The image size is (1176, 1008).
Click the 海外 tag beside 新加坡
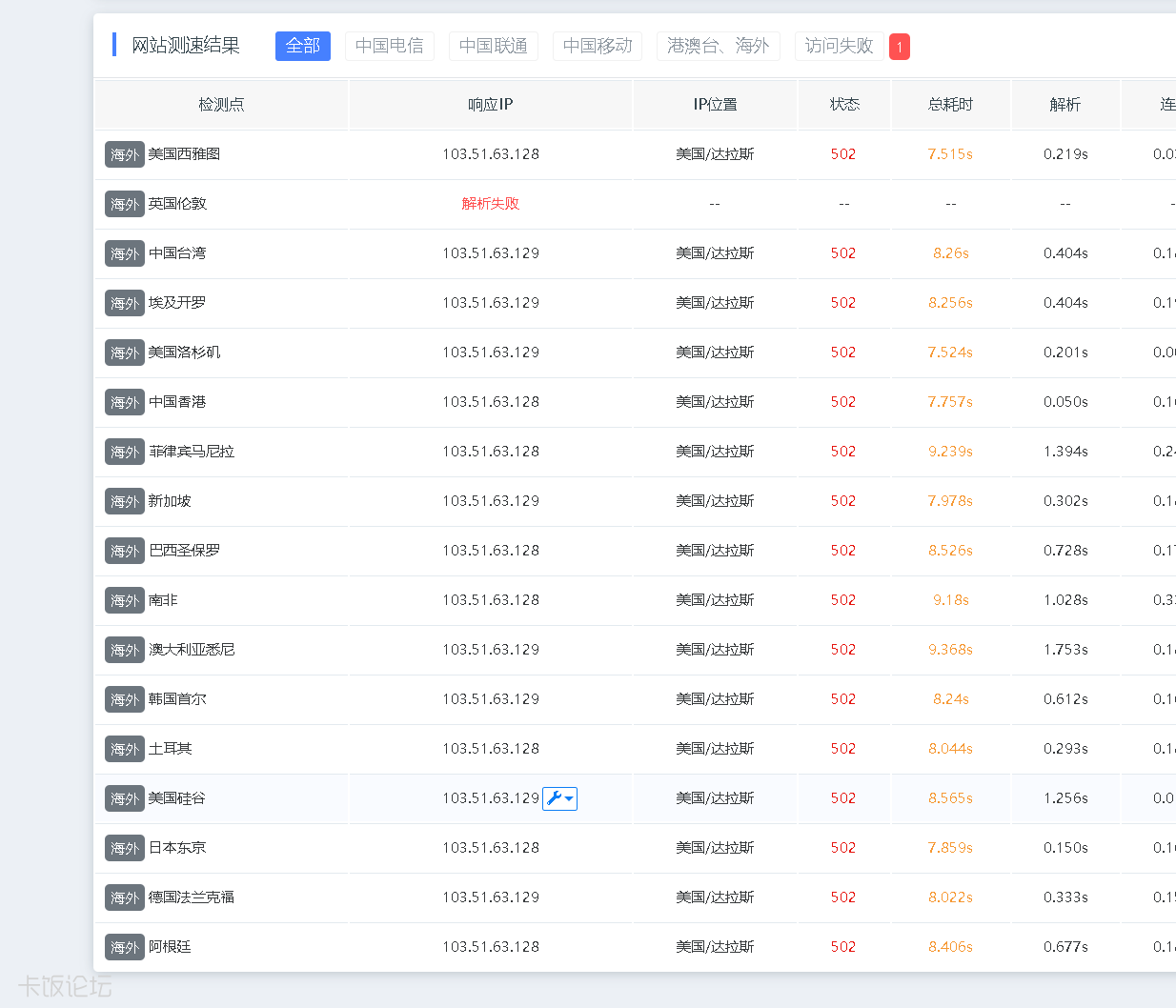[125, 501]
